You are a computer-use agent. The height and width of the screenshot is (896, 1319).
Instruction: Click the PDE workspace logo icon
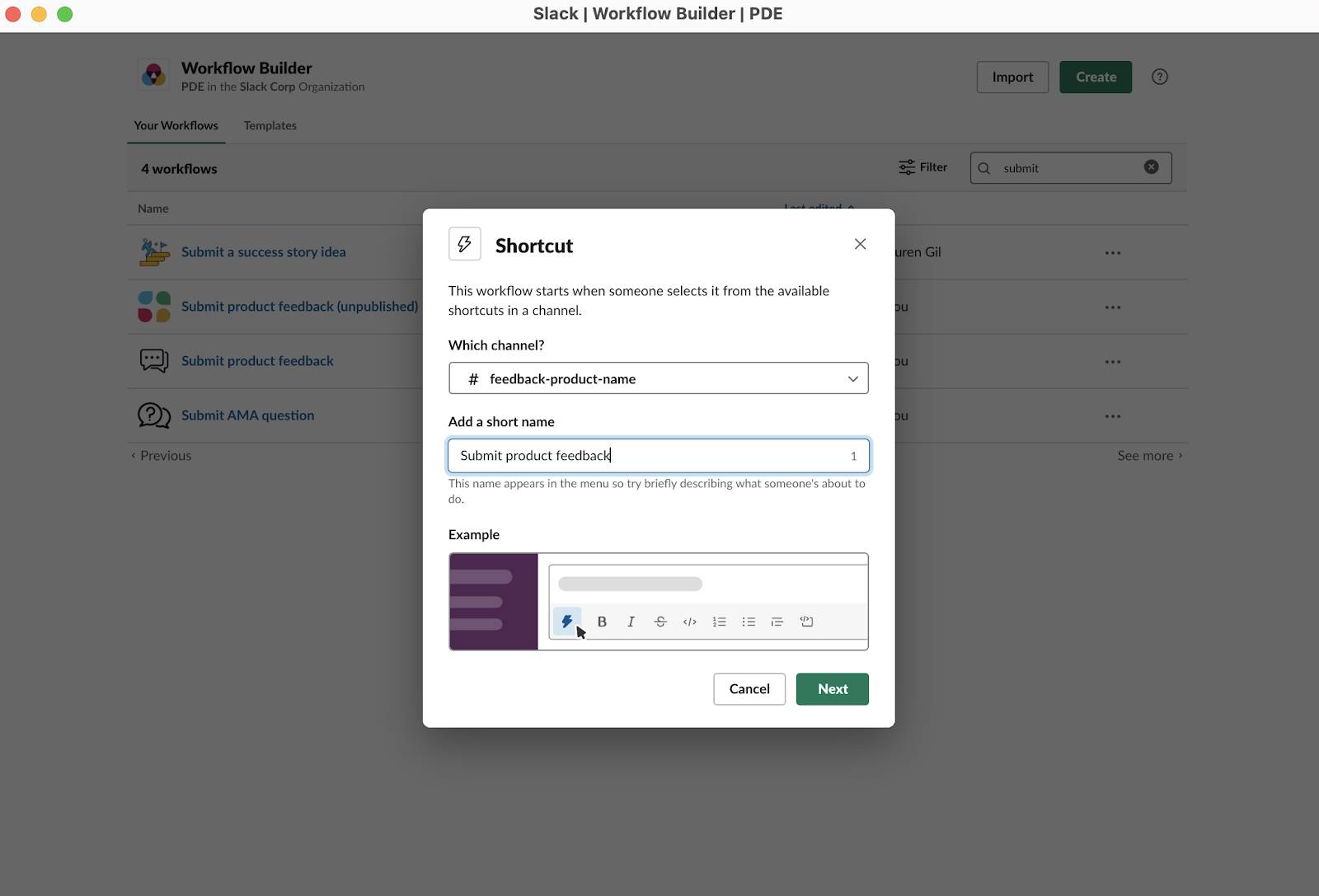[153, 75]
